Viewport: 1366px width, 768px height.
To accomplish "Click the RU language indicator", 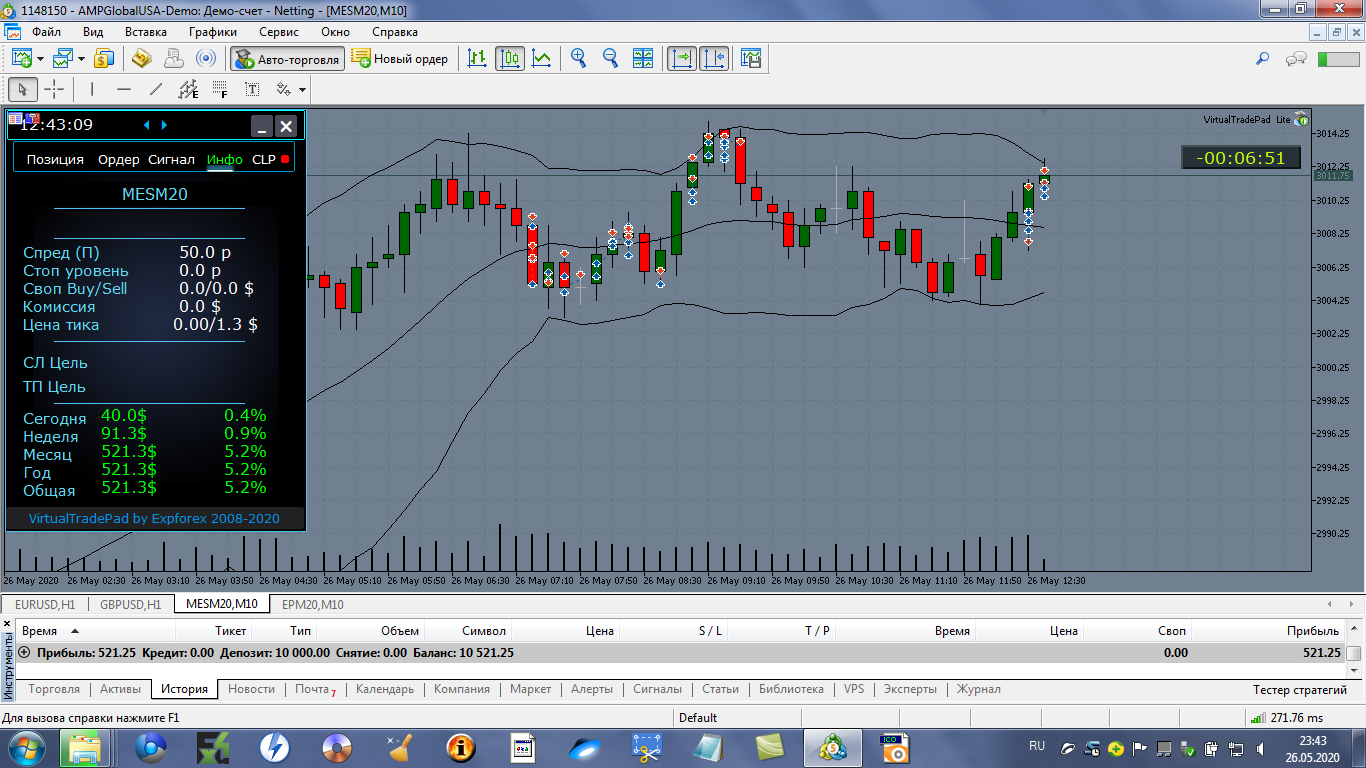I will (x=1037, y=746).
